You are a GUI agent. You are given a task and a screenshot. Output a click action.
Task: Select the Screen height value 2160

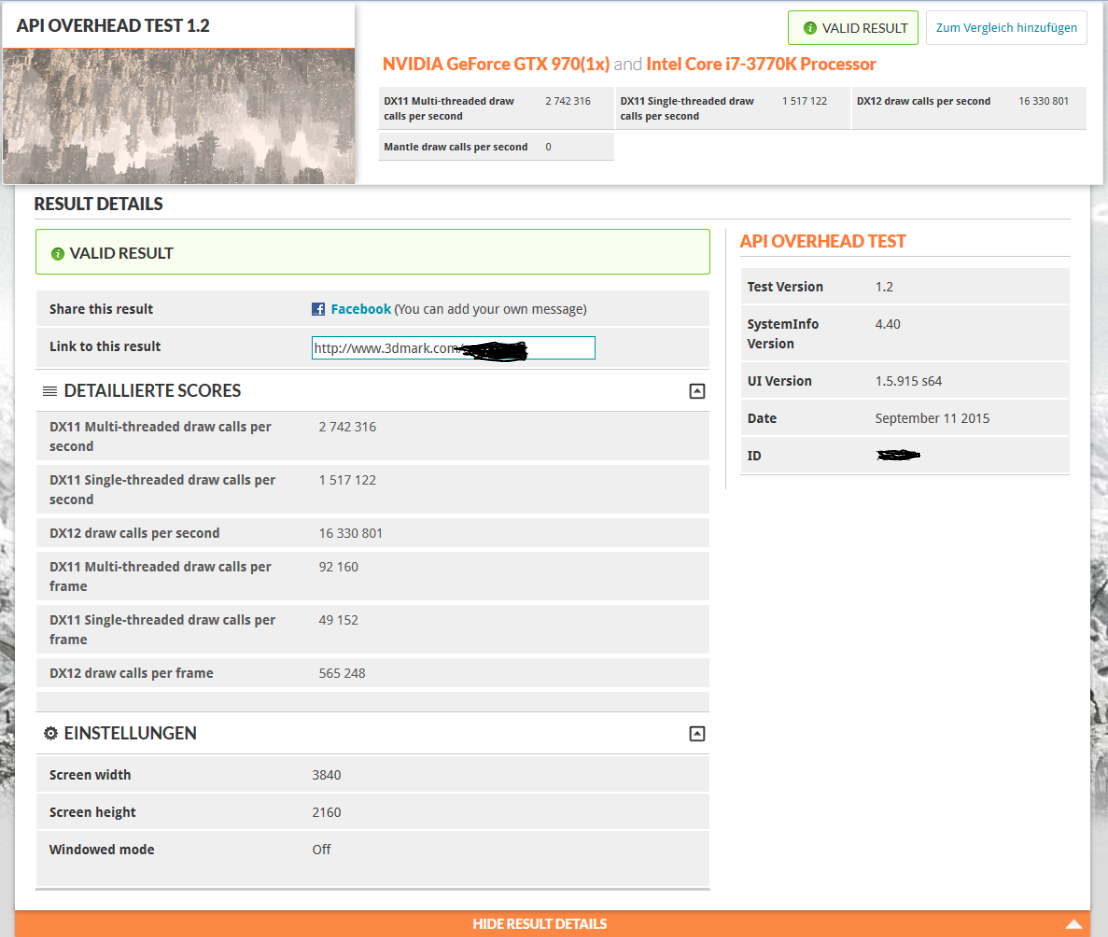click(326, 812)
